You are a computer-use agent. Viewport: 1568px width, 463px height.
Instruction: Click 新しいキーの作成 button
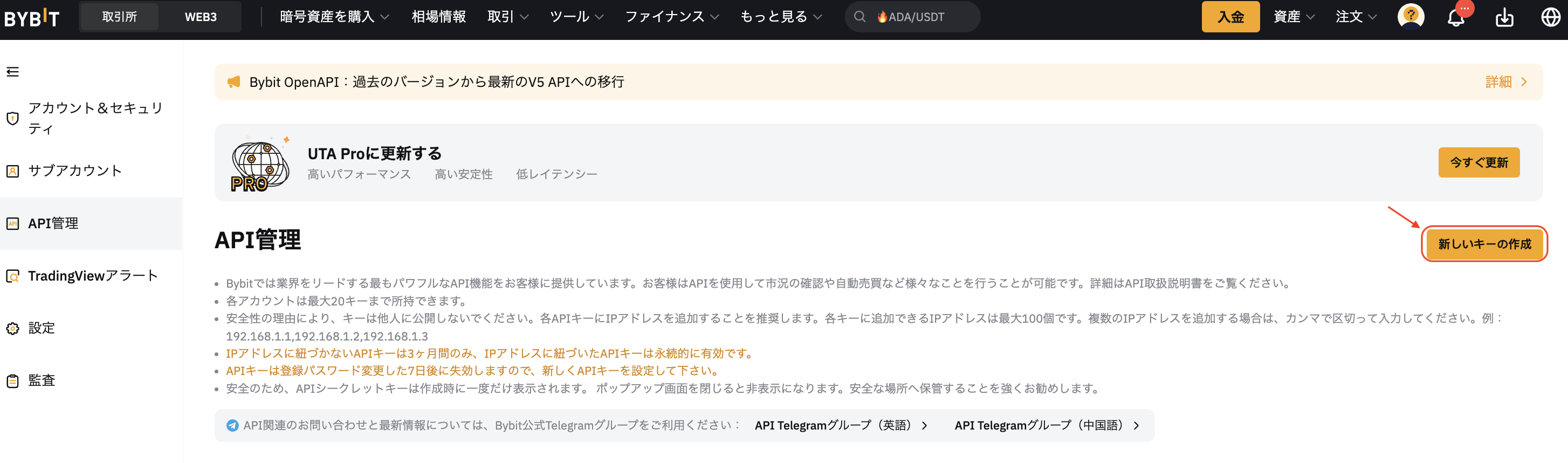(x=1484, y=244)
